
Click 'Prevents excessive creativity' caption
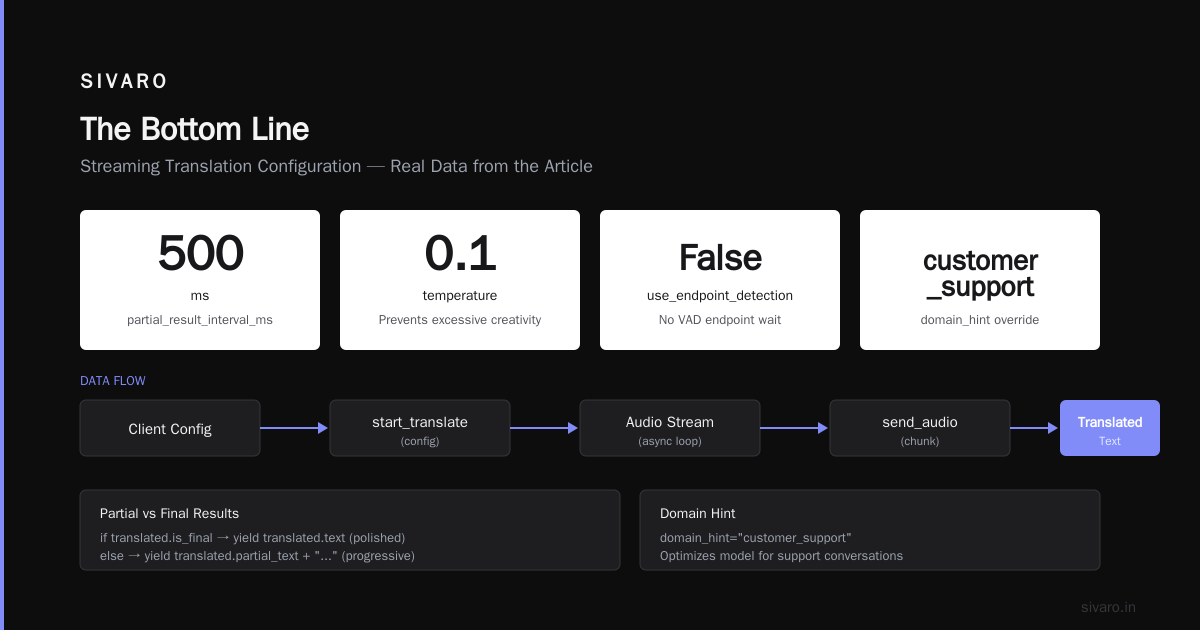click(460, 320)
